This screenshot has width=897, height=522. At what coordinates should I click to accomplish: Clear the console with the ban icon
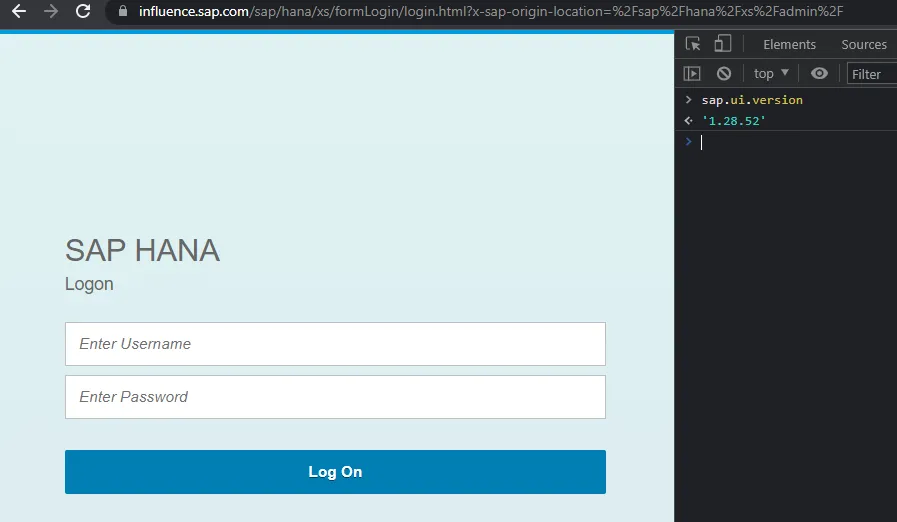tap(724, 73)
